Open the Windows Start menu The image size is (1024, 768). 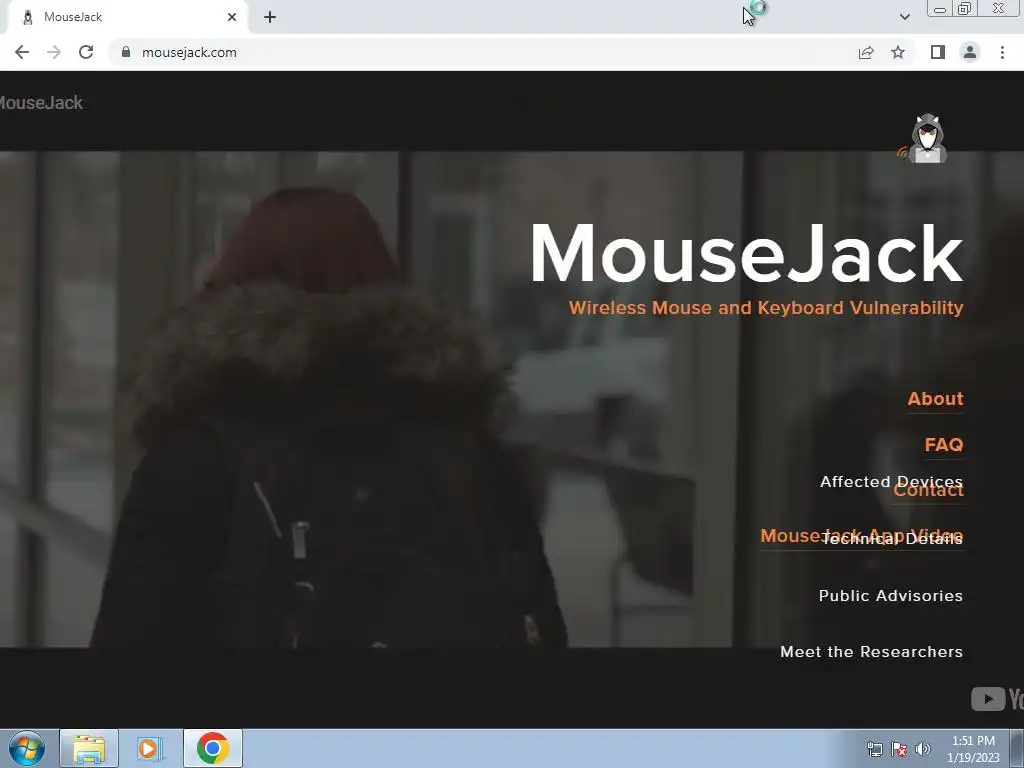tap(27, 748)
